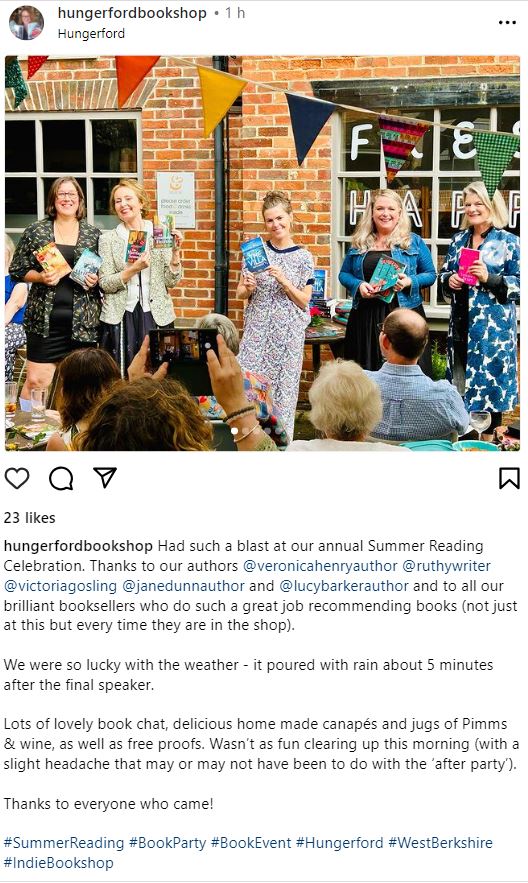The width and height of the screenshot is (528, 883).
Task: Open the Hungerford location link
Action: coord(91,33)
